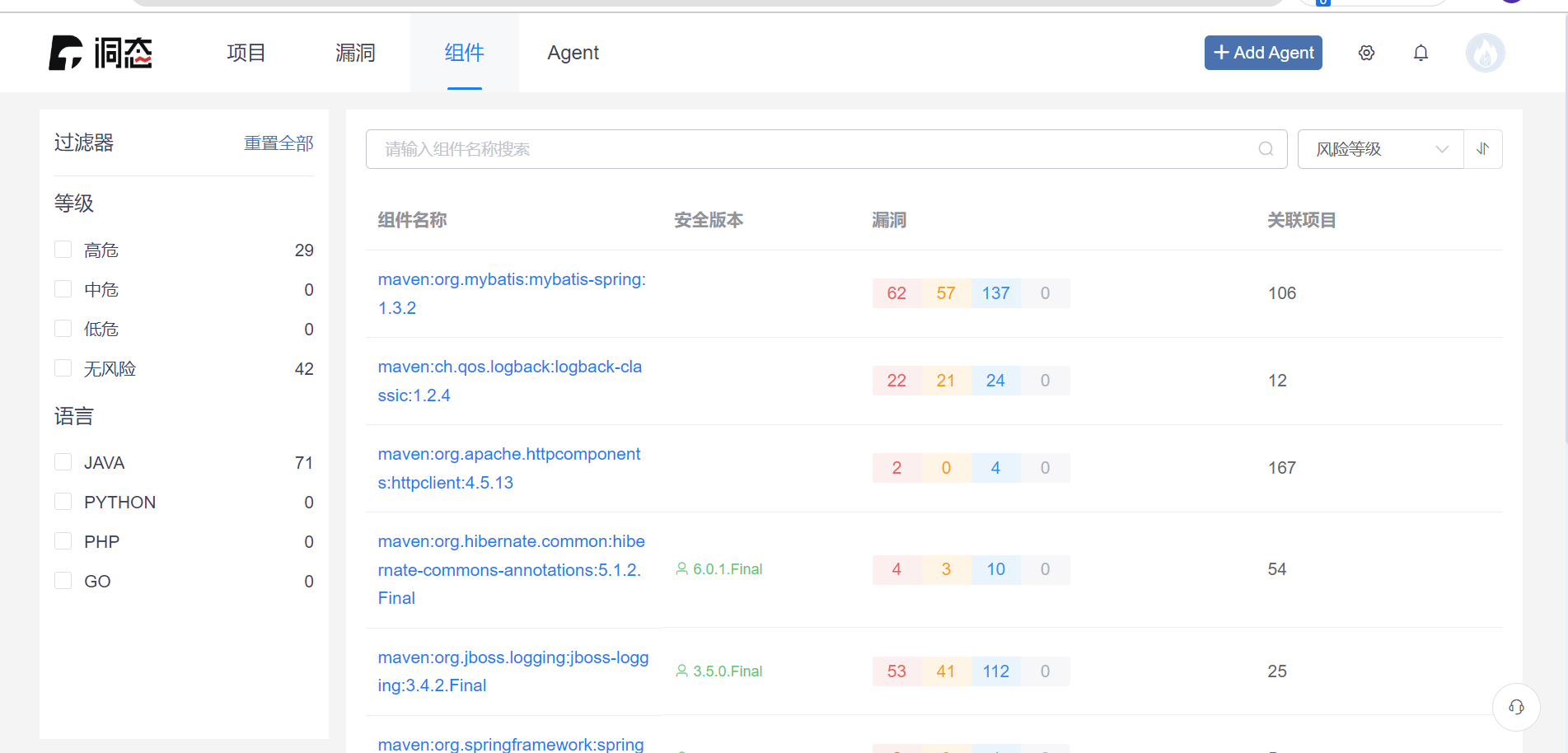This screenshot has width=1568, height=753.
Task: Open the hibernate-commons-annotations:5.1.2.Final component link
Action: [x=512, y=569]
